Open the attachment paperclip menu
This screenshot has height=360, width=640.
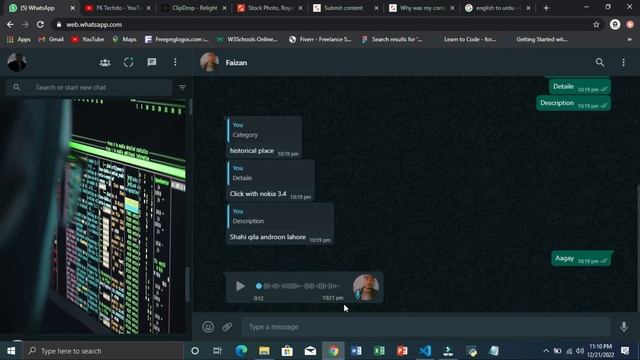(x=227, y=327)
